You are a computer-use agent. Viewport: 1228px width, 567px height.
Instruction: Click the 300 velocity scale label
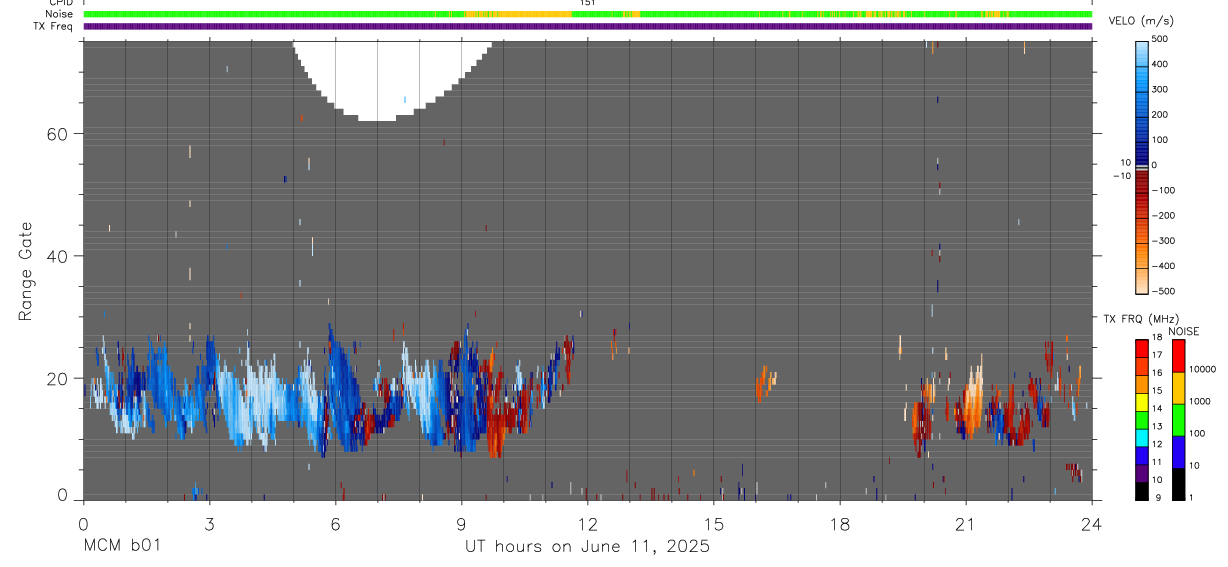point(1161,90)
